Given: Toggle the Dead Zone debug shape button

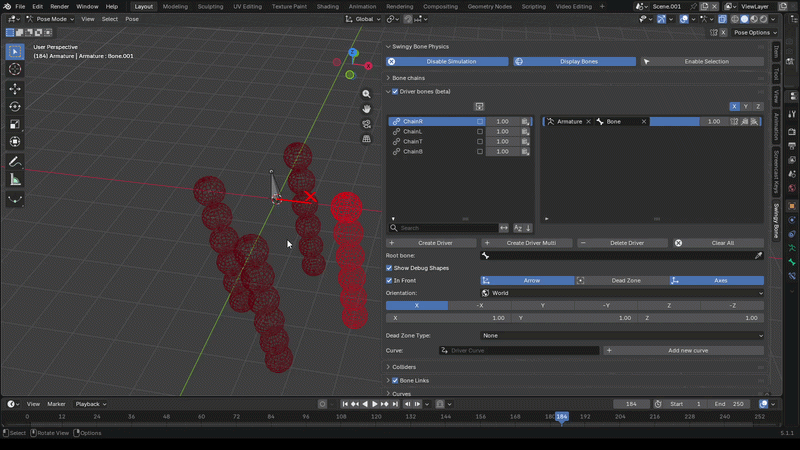Looking at the screenshot, I should point(622,281).
